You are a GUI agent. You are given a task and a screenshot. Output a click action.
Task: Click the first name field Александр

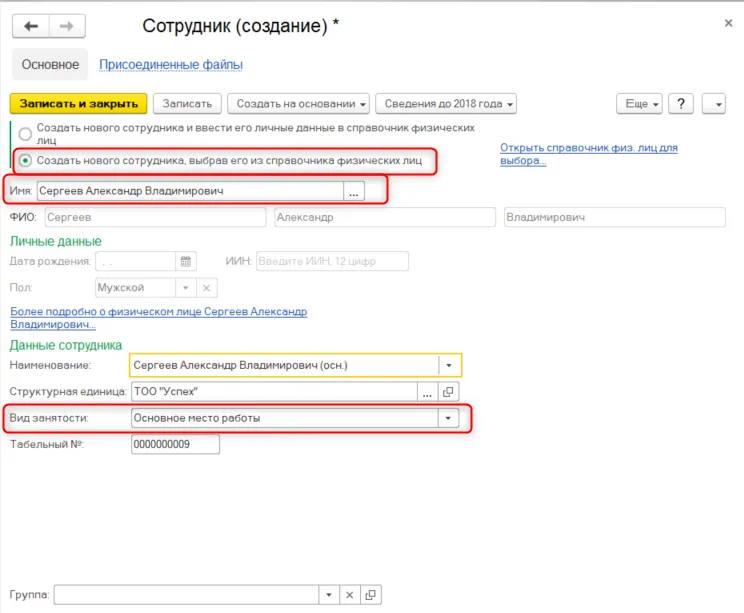click(385, 217)
